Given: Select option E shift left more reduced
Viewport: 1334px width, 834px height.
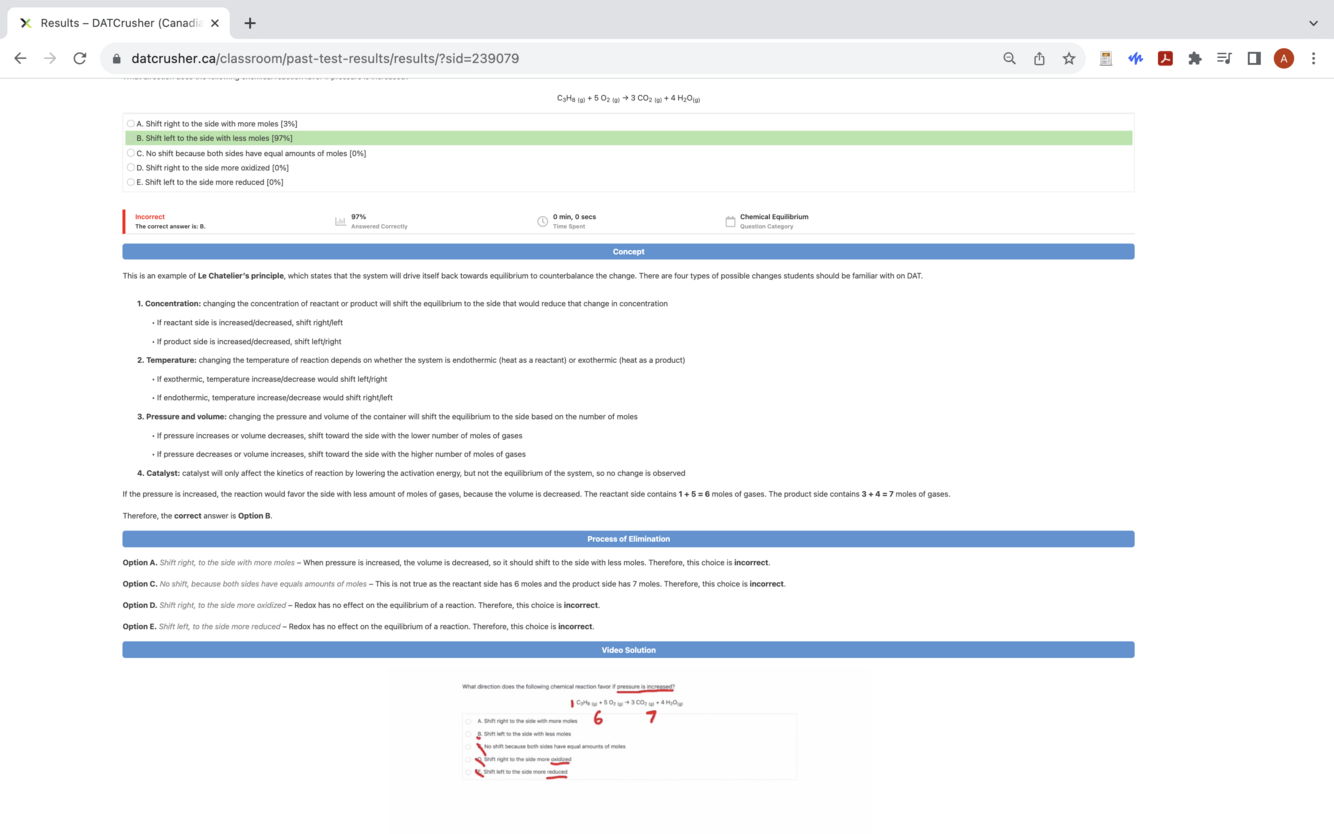Looking at the screenshot, I should tap(130, 182).
